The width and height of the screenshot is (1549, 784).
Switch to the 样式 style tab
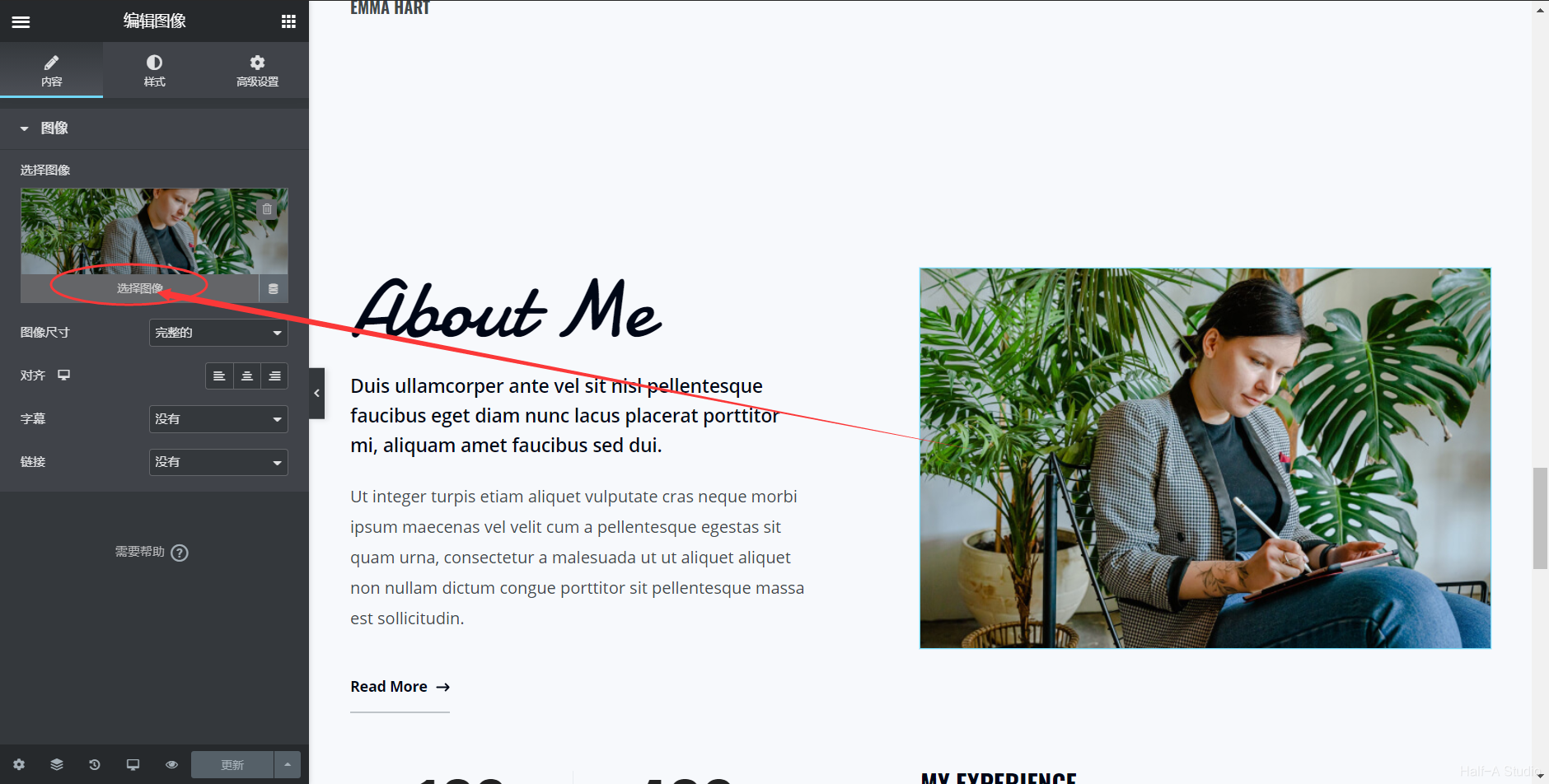pos(154,71)
